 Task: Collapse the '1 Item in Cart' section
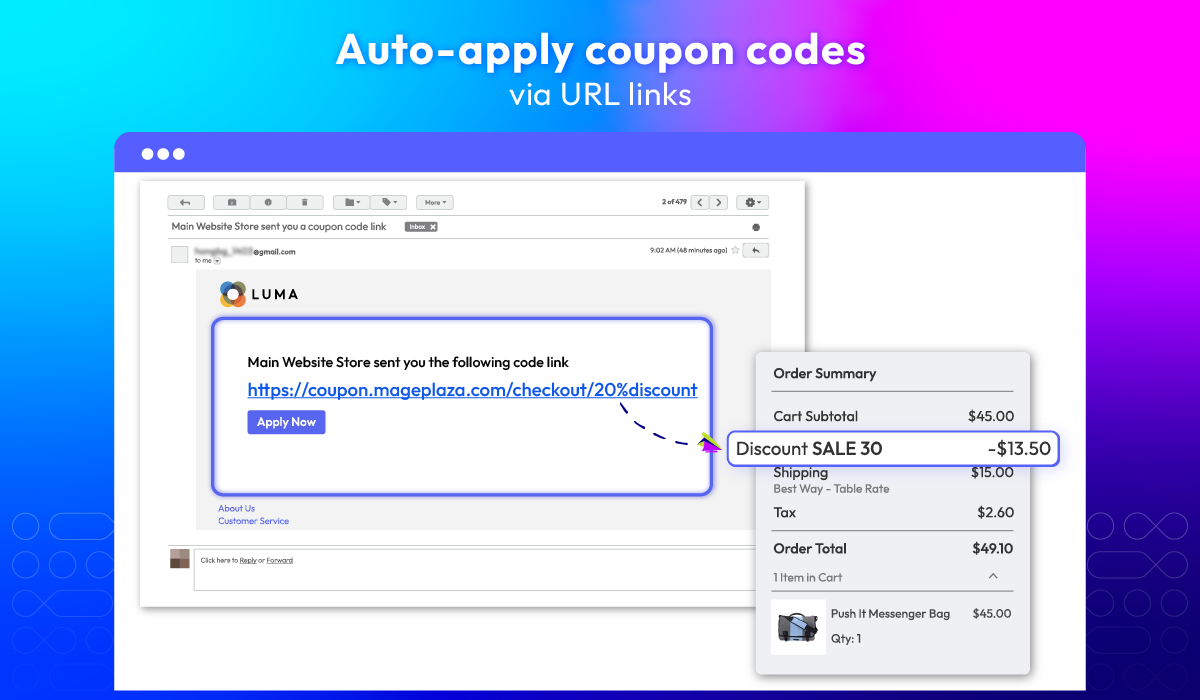[x=993, y=576]
